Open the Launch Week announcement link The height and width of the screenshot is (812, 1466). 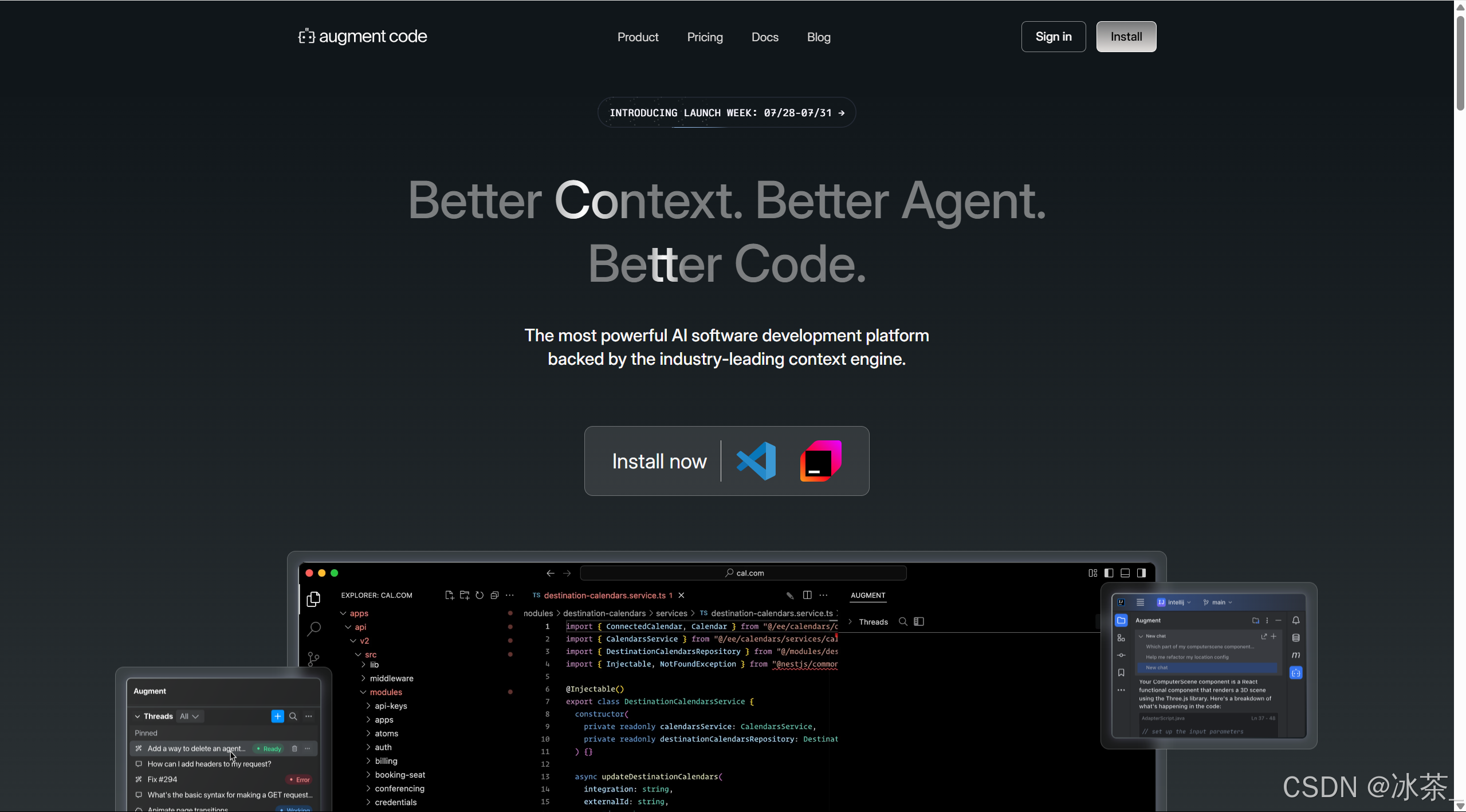pos(726,113)
